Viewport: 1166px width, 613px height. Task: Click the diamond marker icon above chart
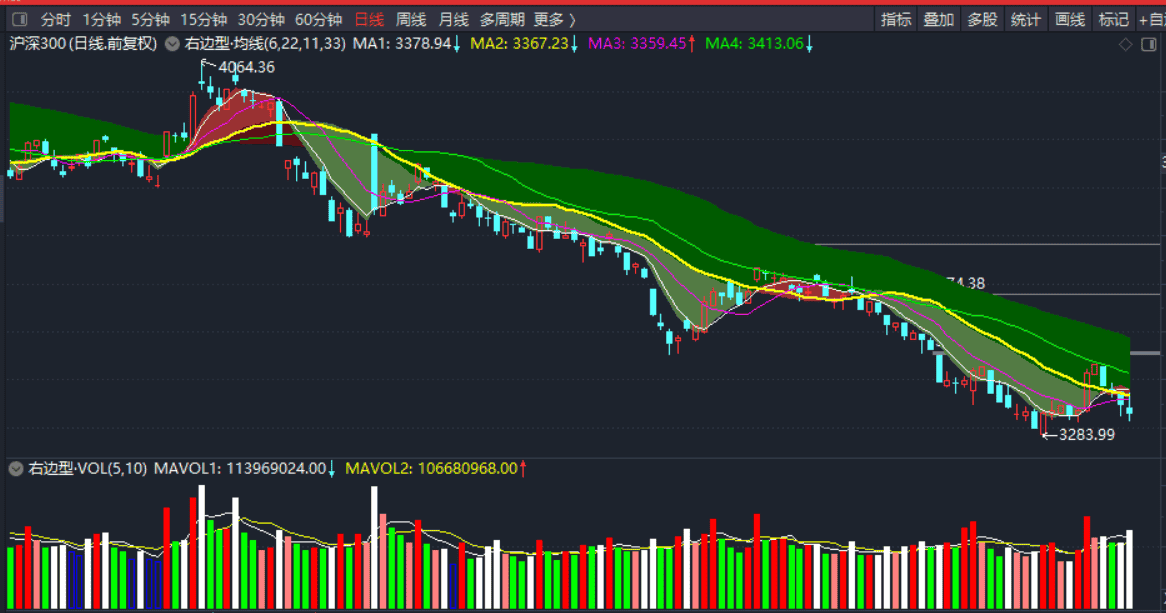(x=1126, y=45)
